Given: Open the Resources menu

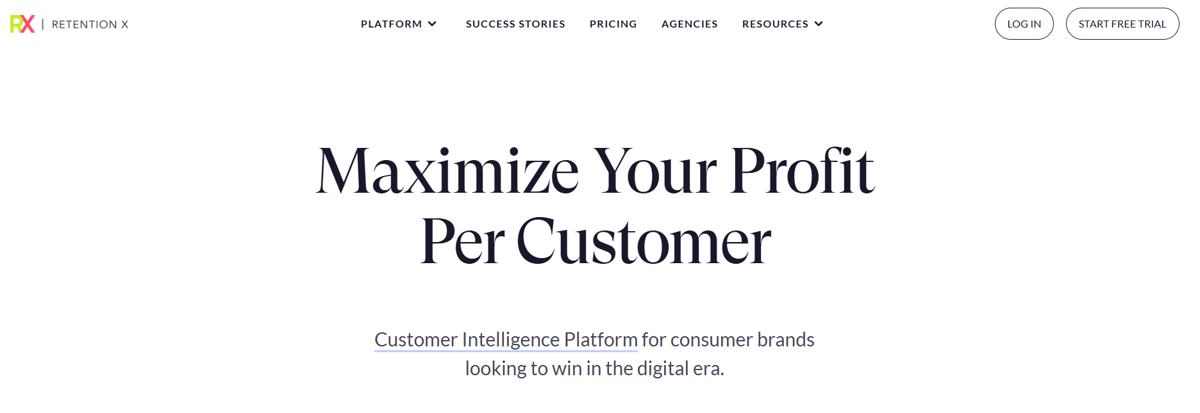Looking at the screenshot, I should [775, 24].
